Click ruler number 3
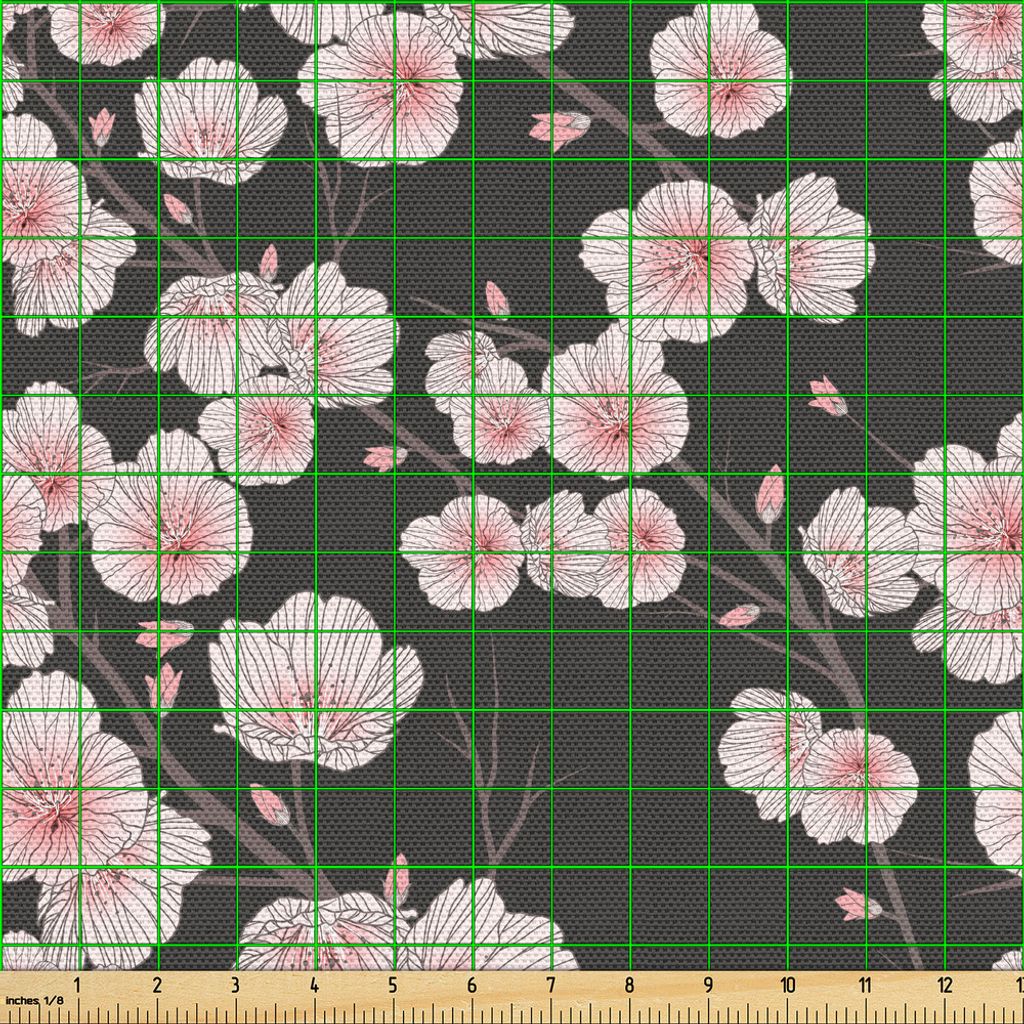The width and height of the screenshot is (1024, 1024). tap(236, 986)
